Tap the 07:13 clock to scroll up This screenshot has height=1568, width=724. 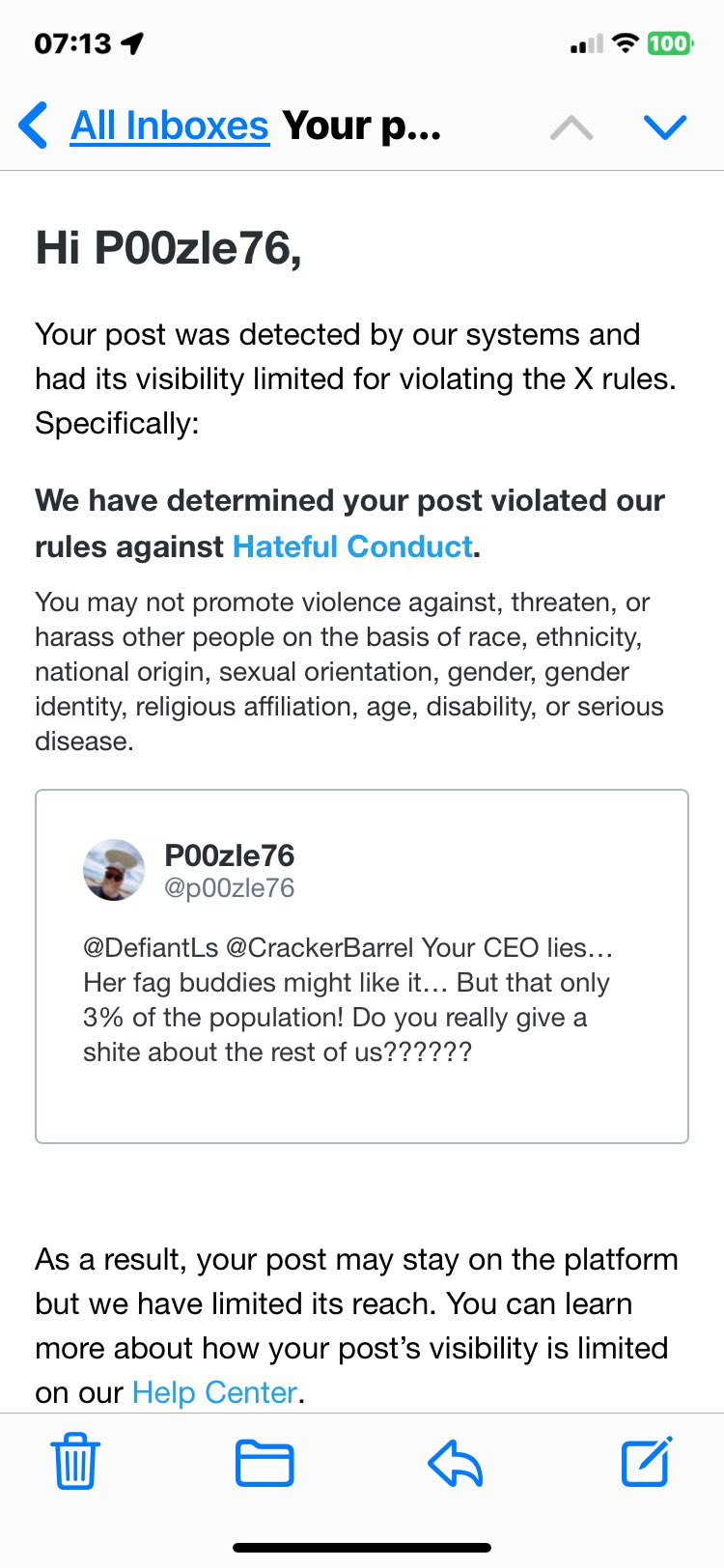click(72, 43)
